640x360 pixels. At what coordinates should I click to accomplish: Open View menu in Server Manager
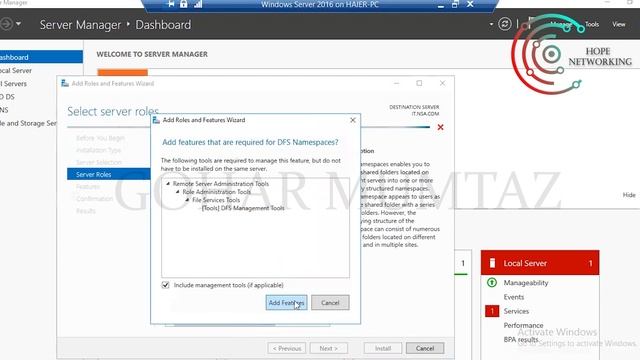[x=618, y=24]
